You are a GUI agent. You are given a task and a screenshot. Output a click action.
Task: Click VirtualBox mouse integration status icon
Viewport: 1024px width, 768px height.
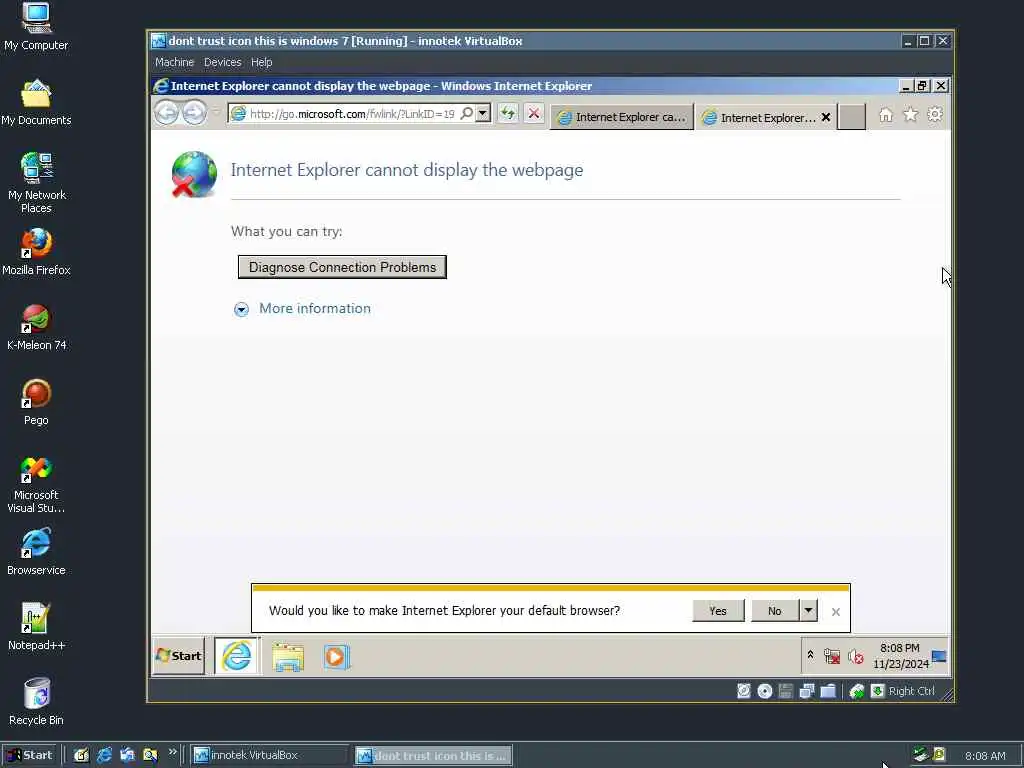[x=857, y=691]
